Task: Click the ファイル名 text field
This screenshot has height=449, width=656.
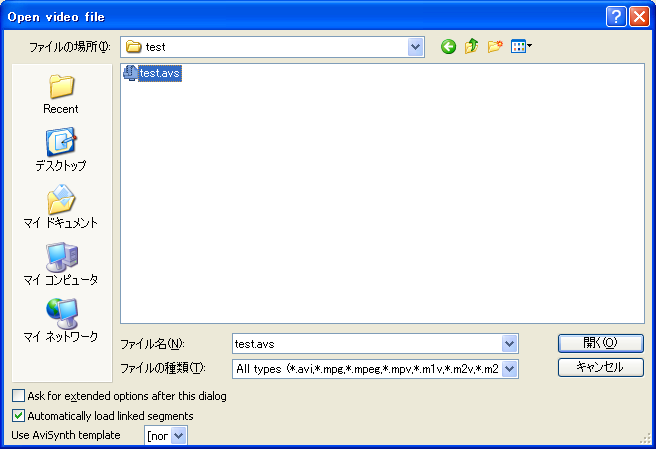Action: [x=366, y=344]
